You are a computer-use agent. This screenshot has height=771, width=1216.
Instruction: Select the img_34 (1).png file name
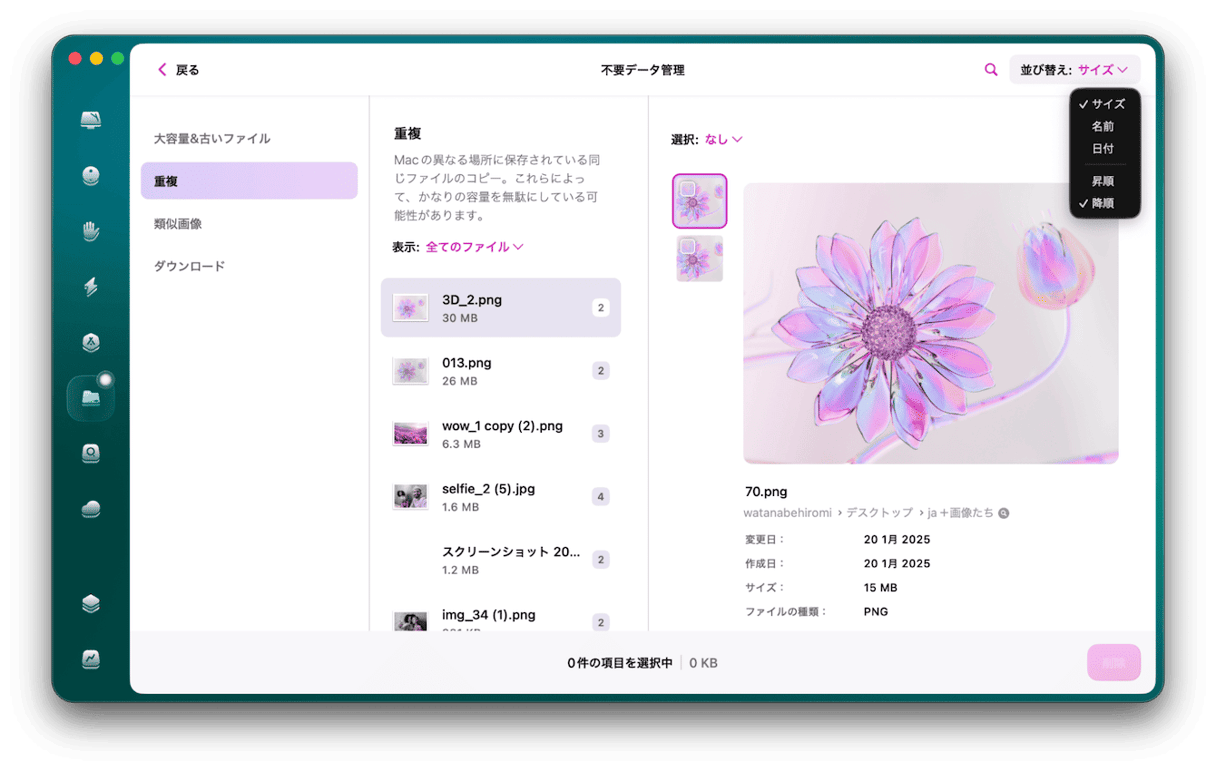(489, 615)
